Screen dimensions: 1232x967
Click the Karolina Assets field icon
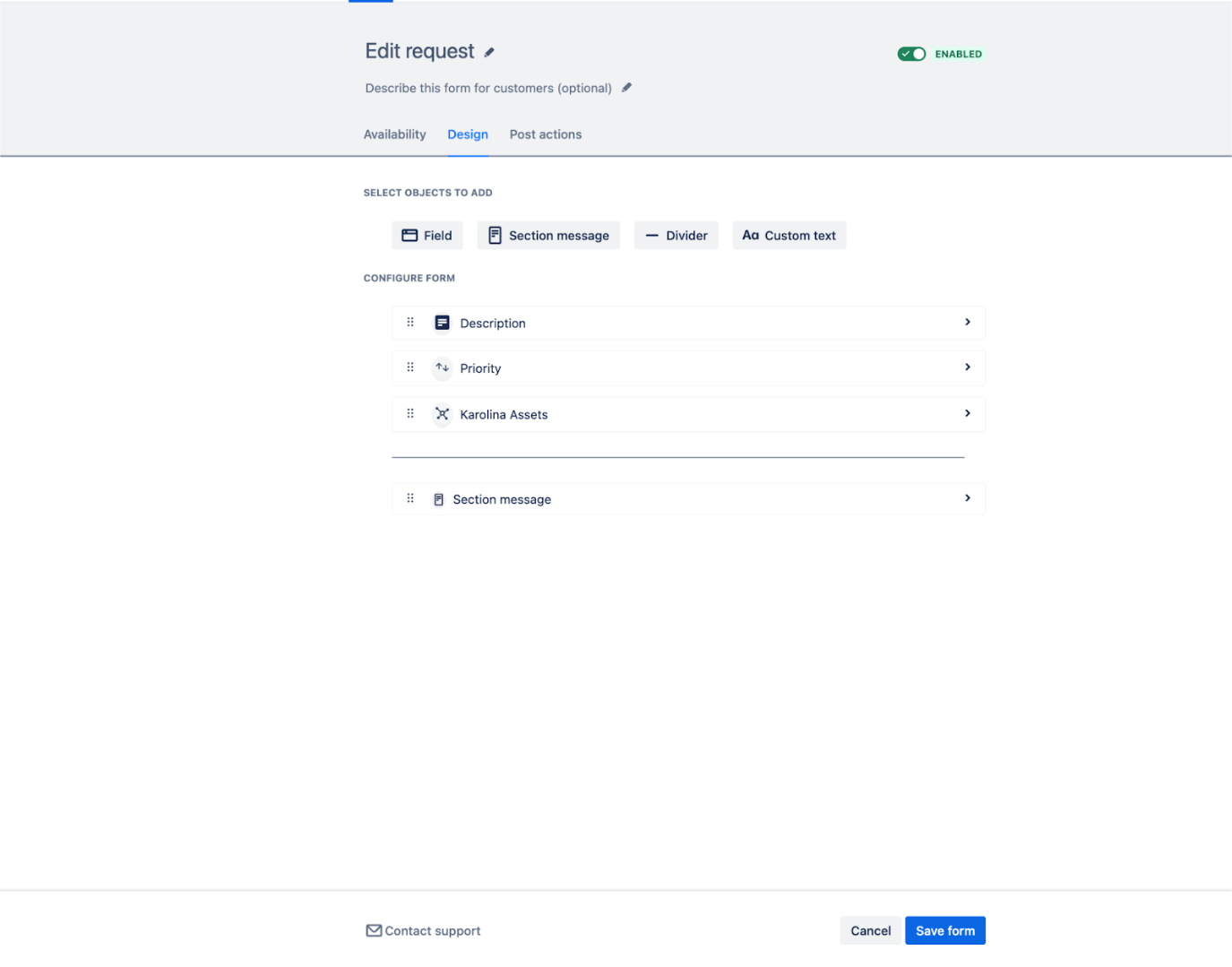pyautogui.click(x=442, y=414)
